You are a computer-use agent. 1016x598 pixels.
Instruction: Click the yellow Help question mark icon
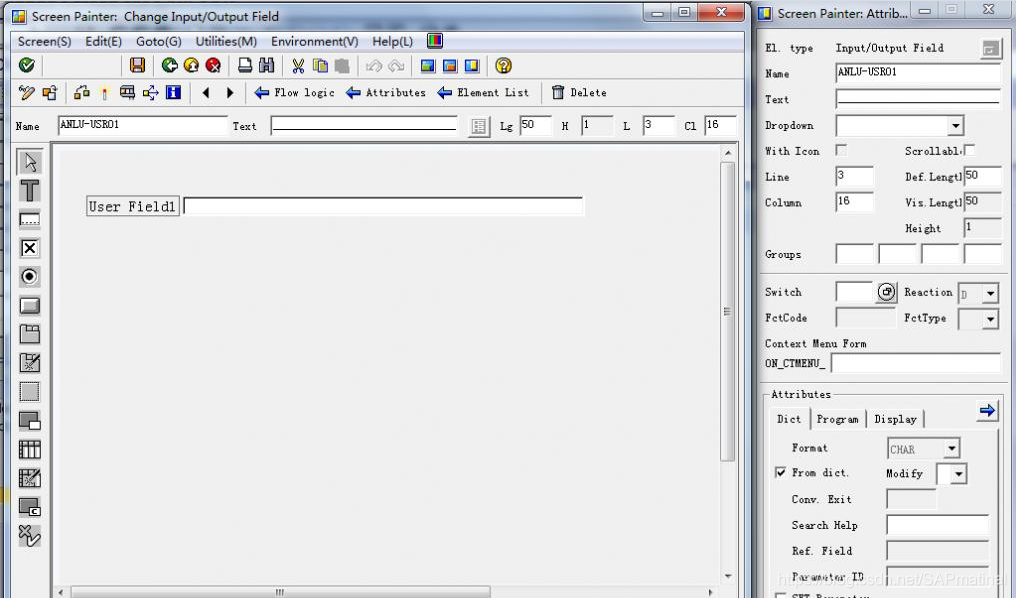tap(503, 65)
